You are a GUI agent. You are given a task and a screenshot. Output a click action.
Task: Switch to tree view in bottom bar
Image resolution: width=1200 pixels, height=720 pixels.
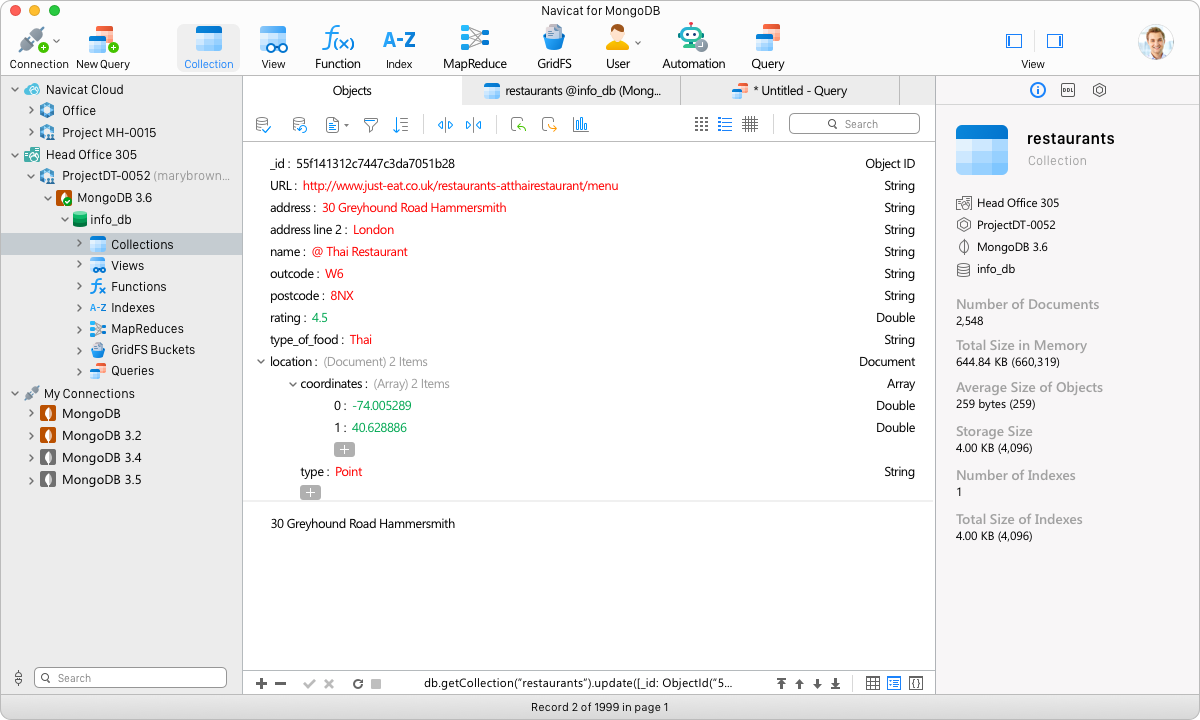tap(894, 684)
